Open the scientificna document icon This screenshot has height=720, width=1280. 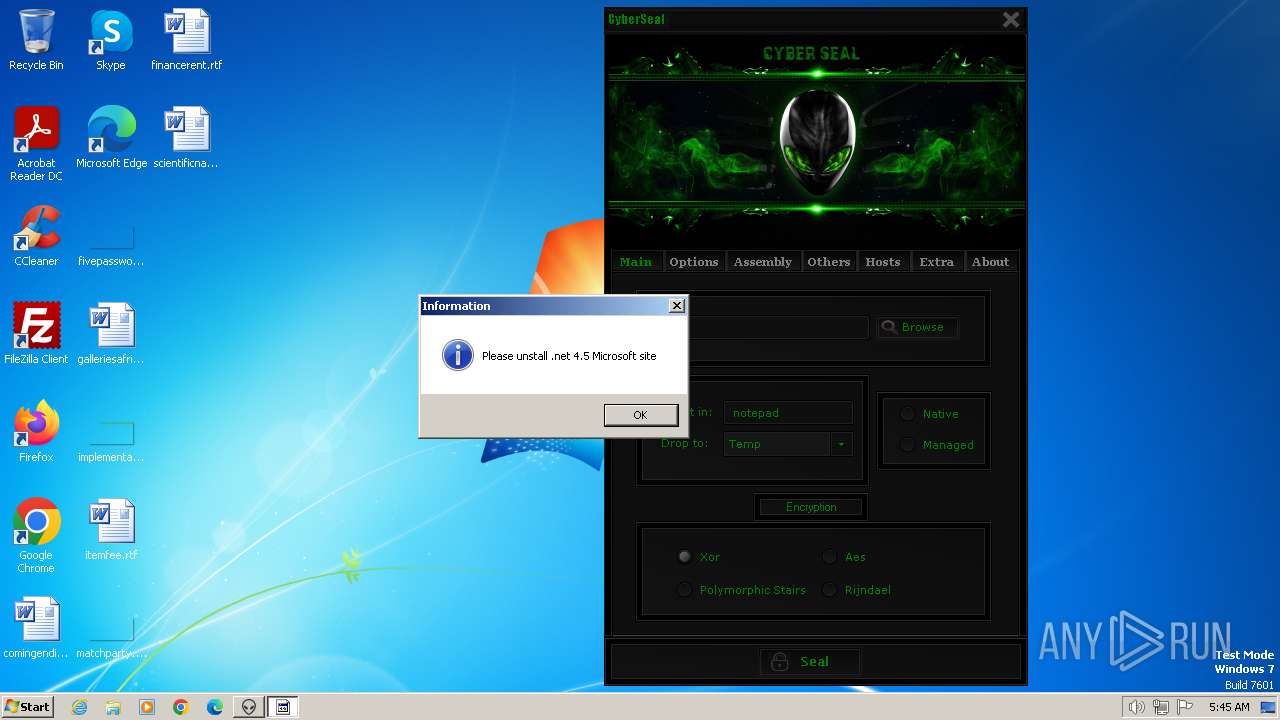point(187,138)
